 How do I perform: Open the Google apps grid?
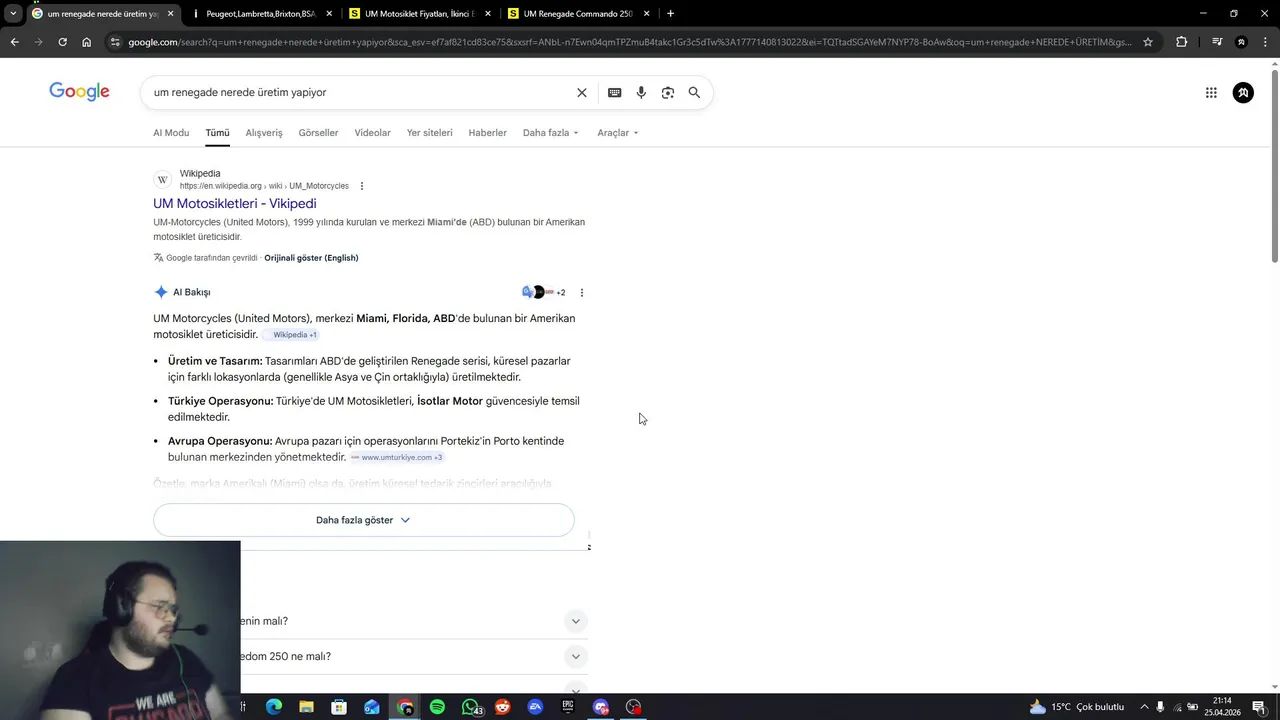click(x=1211, y=92)
